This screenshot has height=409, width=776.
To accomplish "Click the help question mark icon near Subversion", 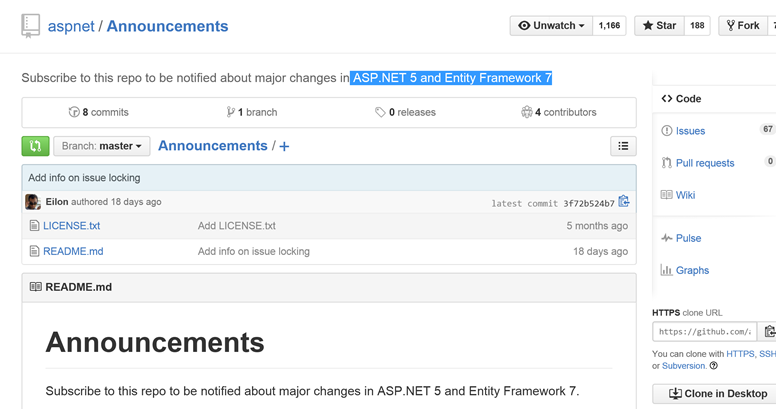I will click(714, 366).
